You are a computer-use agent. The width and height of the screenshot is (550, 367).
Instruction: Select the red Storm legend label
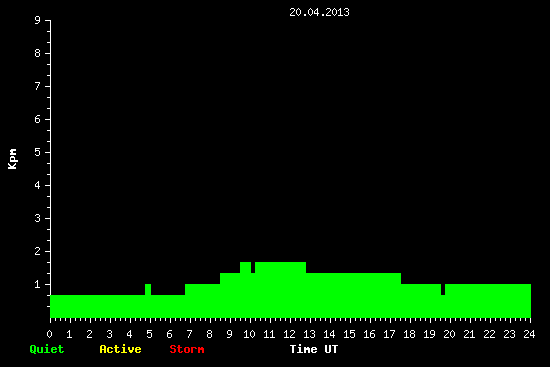[x=187, y=349]
